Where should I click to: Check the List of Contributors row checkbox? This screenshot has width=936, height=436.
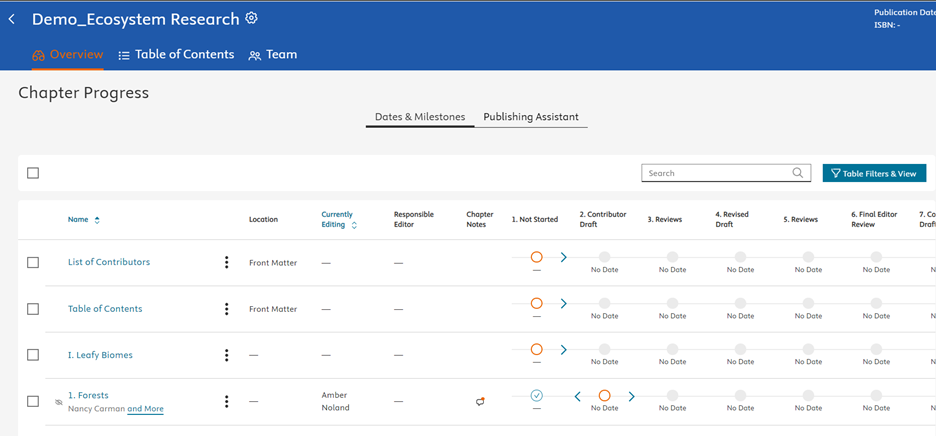tap(33, 263)
